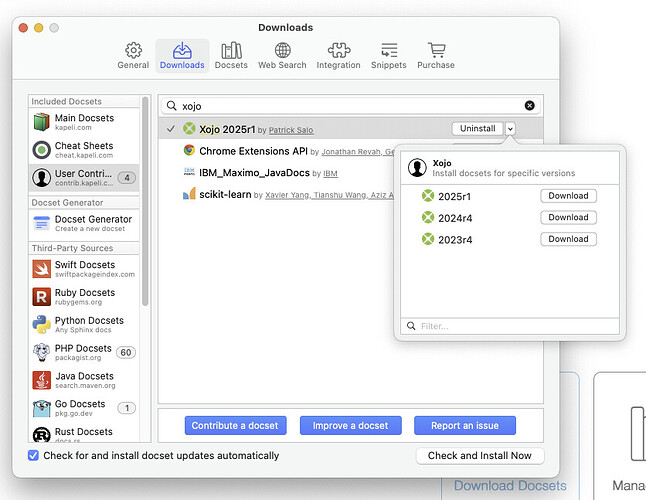Click the Docset Generator 'Create a new docset' text
The width and height of the screenshot is (646, 500).
pyautogui.click(x=90, y=229)
